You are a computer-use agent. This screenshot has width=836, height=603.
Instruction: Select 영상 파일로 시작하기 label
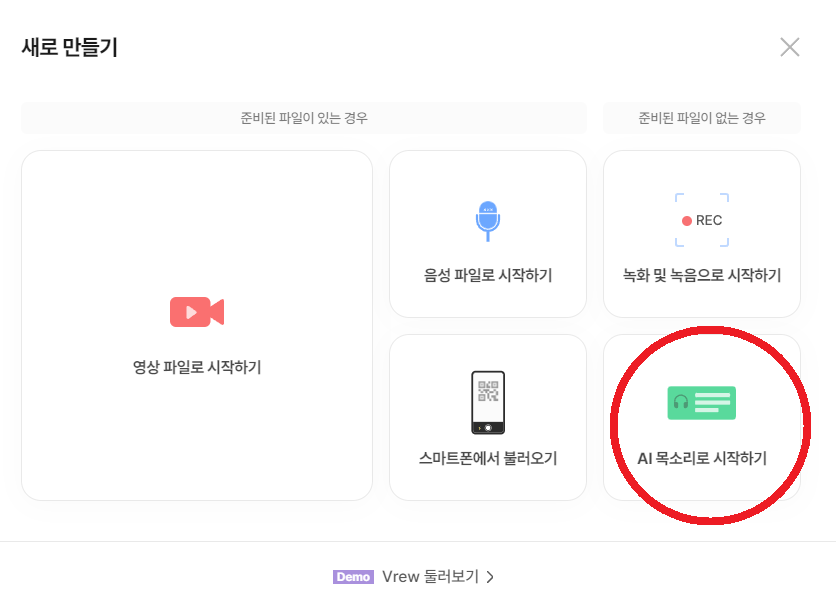pyautogui.click(x=197, y=367)
